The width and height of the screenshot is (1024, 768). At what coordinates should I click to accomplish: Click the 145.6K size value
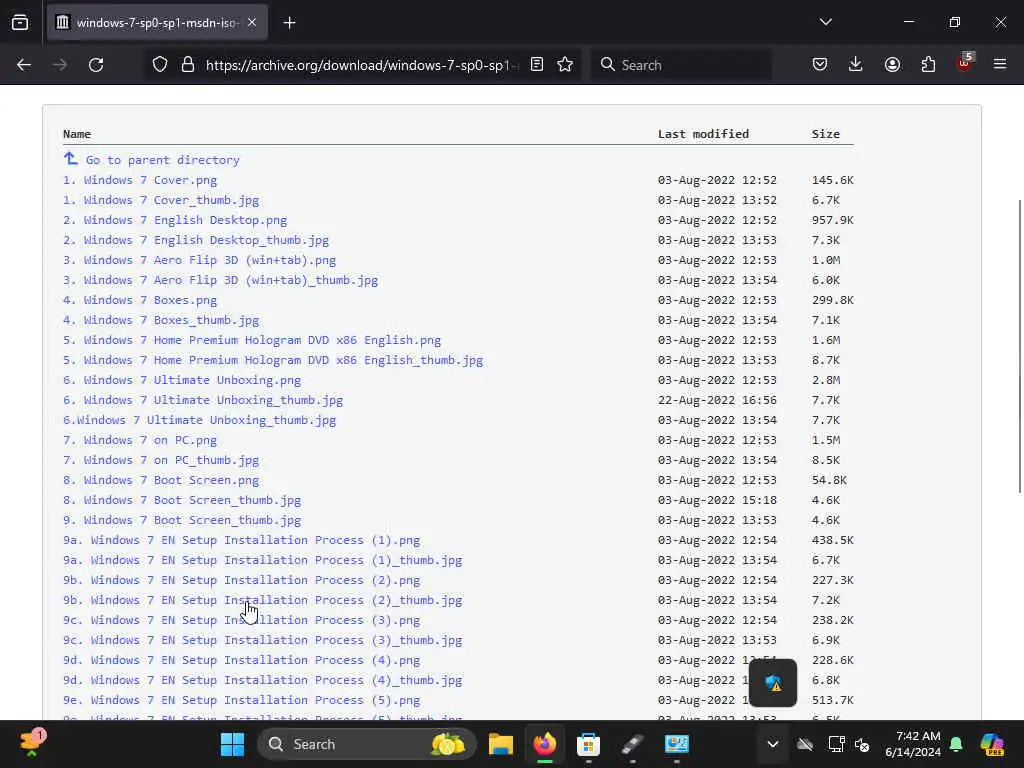click(x=833, y=180)
